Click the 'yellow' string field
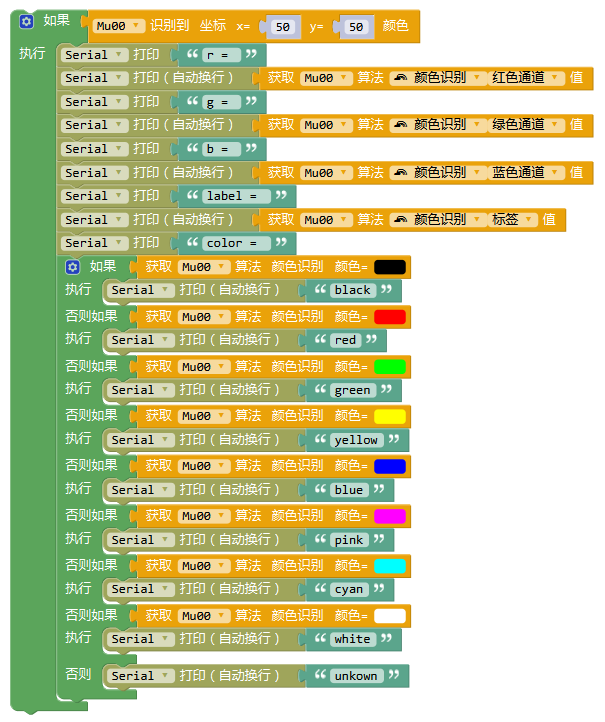The width and height of the screenshot is (605, 722). tap(356, 440)
